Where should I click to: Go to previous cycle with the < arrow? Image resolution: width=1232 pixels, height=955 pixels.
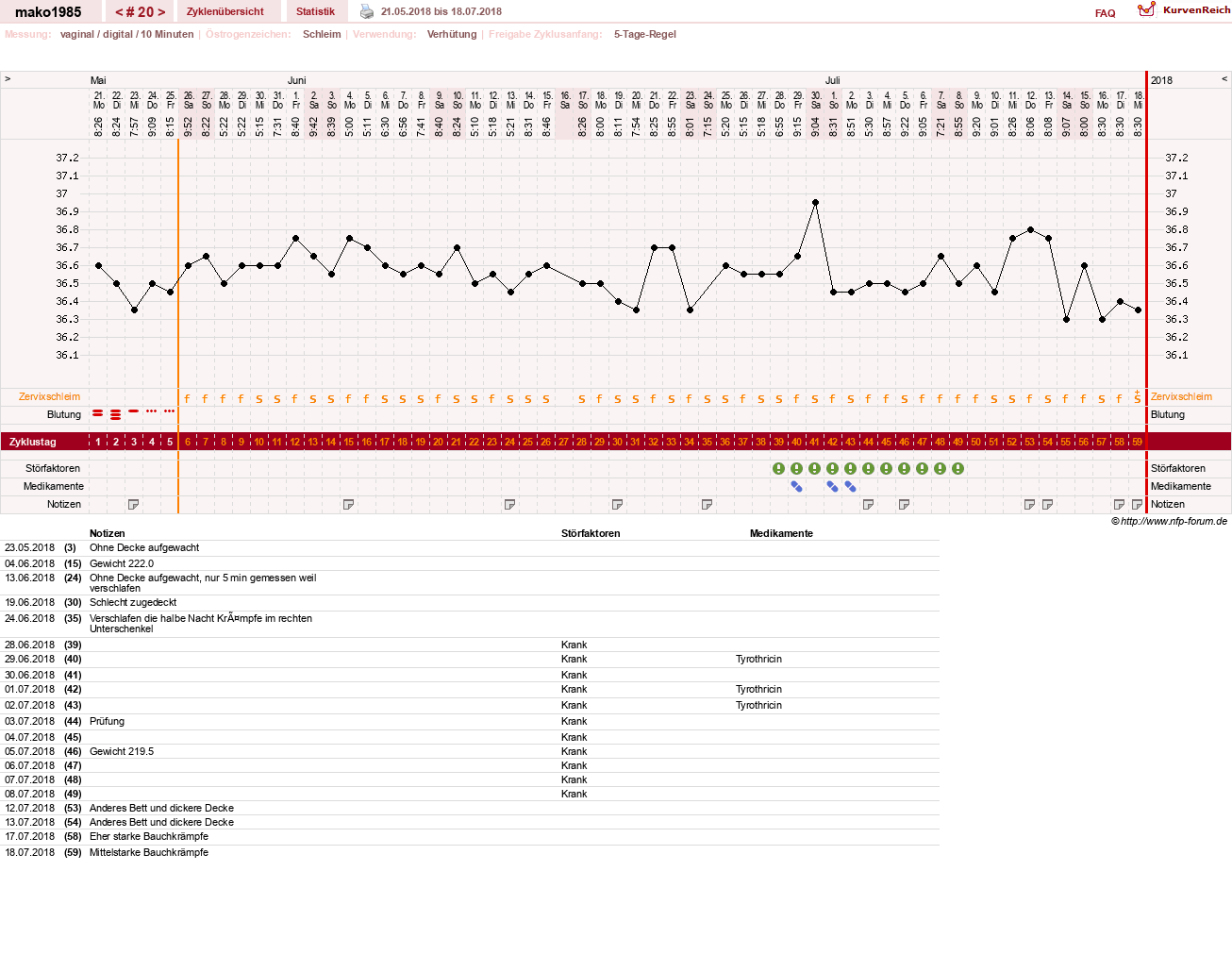pyautogui.click(x=119, y=12)
